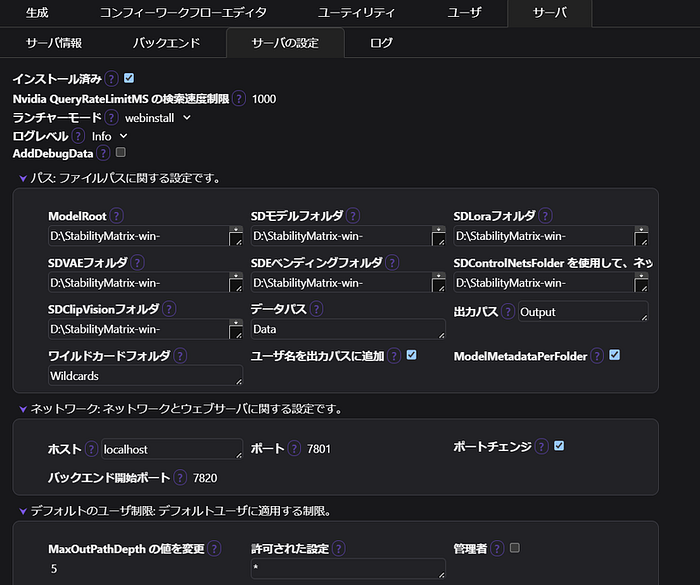Switch to the 生成 tab
This screenshot has height=585, width=700.
pyautogui.click(x=37, y=13)
